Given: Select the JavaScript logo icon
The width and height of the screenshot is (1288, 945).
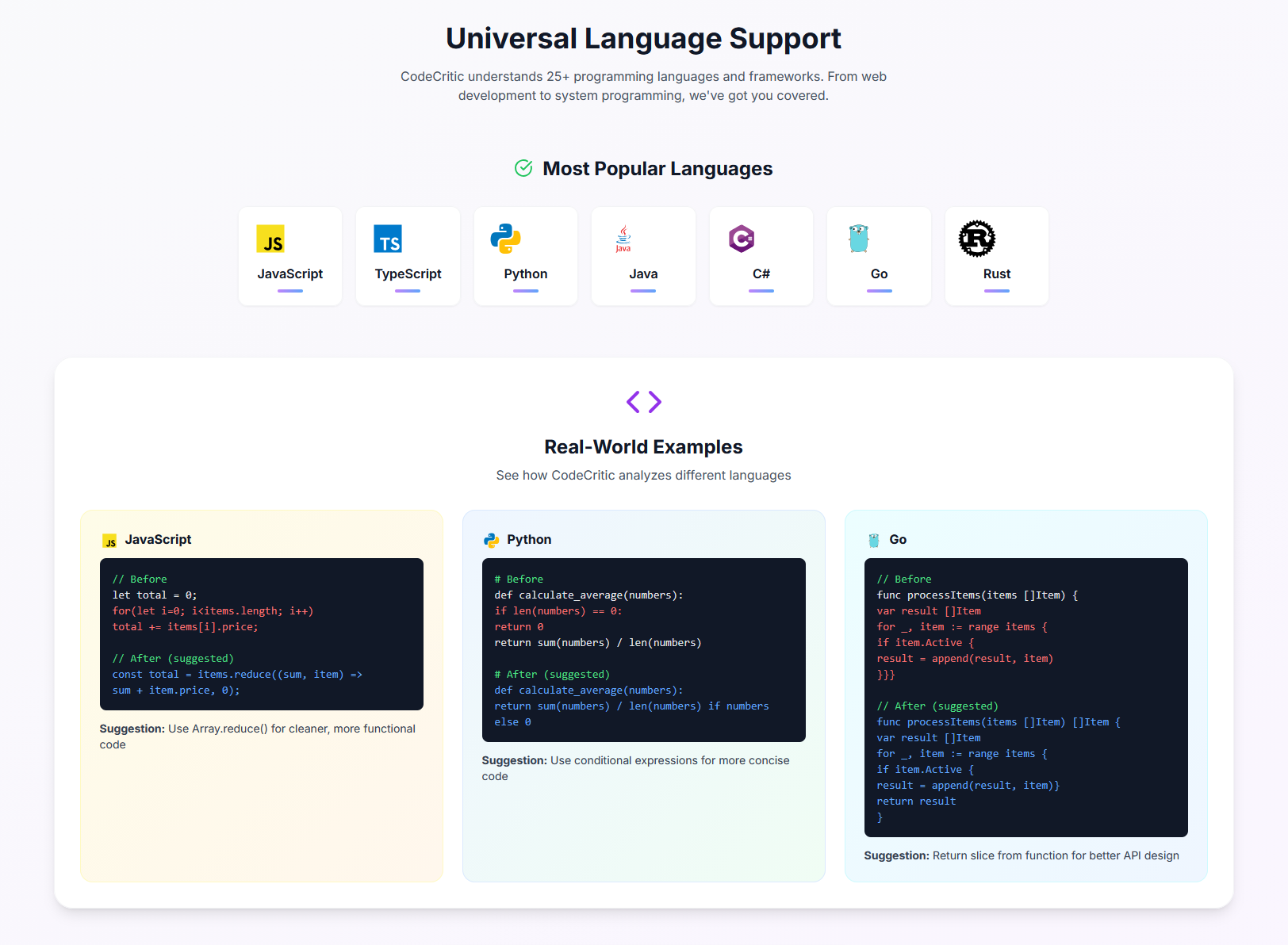Looking at the screenshot, I should tap(271, 239).
